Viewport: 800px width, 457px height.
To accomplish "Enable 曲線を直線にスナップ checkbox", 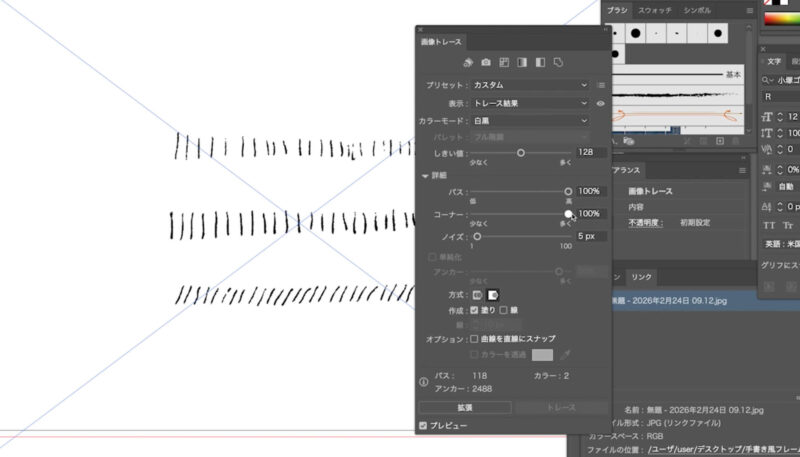I will 474,339.
